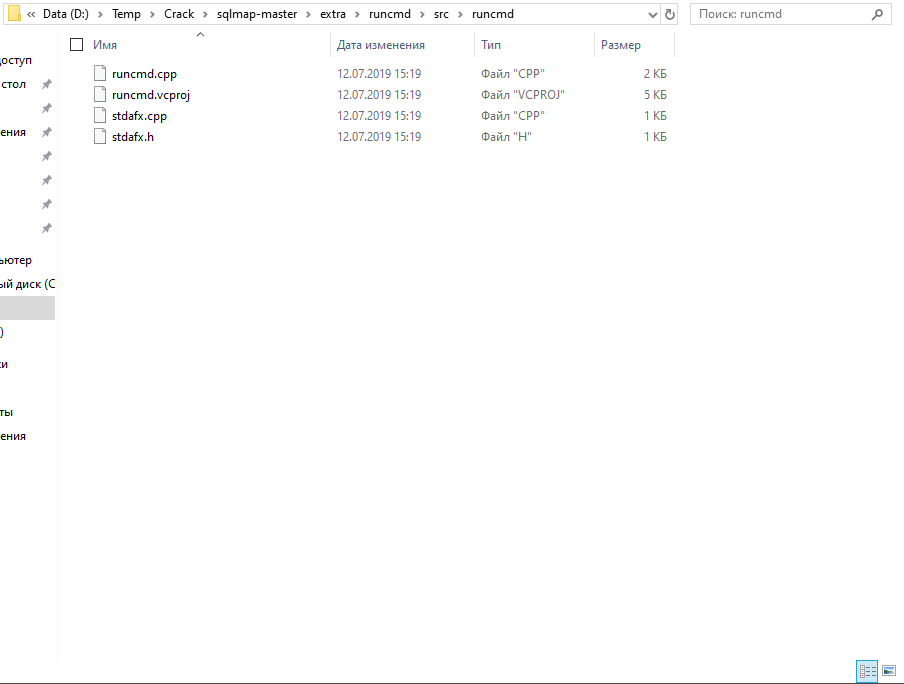
Task: Refresh the current folder view
Action: 669,14
